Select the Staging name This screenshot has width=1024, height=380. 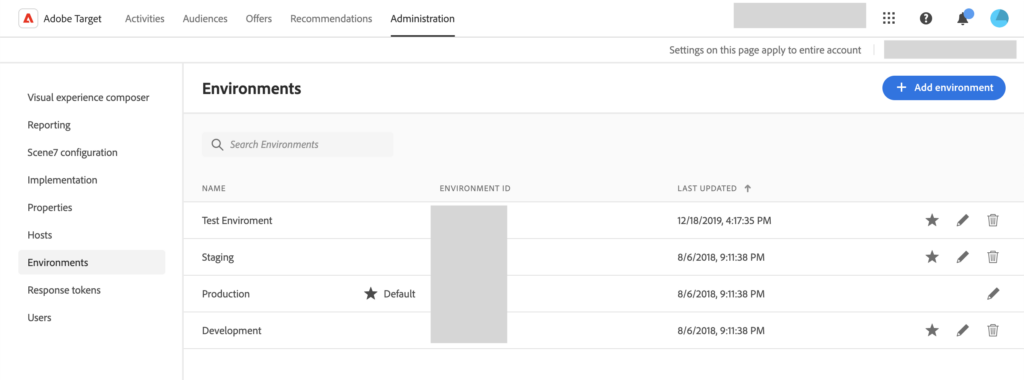click(218, 257)
